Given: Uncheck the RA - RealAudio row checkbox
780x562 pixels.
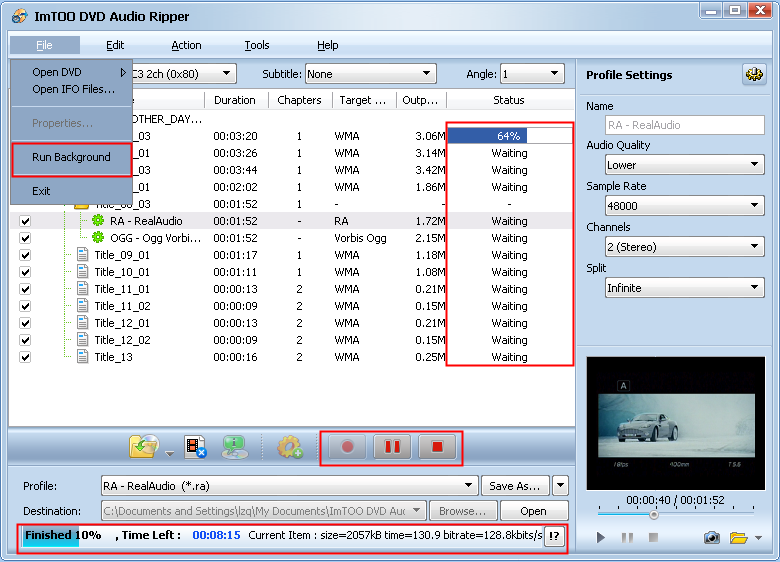Looking at the screenshot, I should pyautogui.click(x=25, y=221).
